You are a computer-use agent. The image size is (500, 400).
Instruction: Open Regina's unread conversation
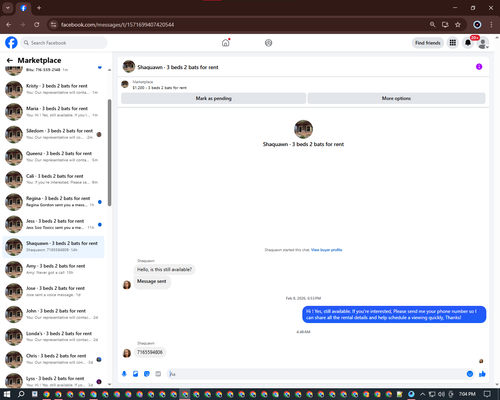click(53, 202)
